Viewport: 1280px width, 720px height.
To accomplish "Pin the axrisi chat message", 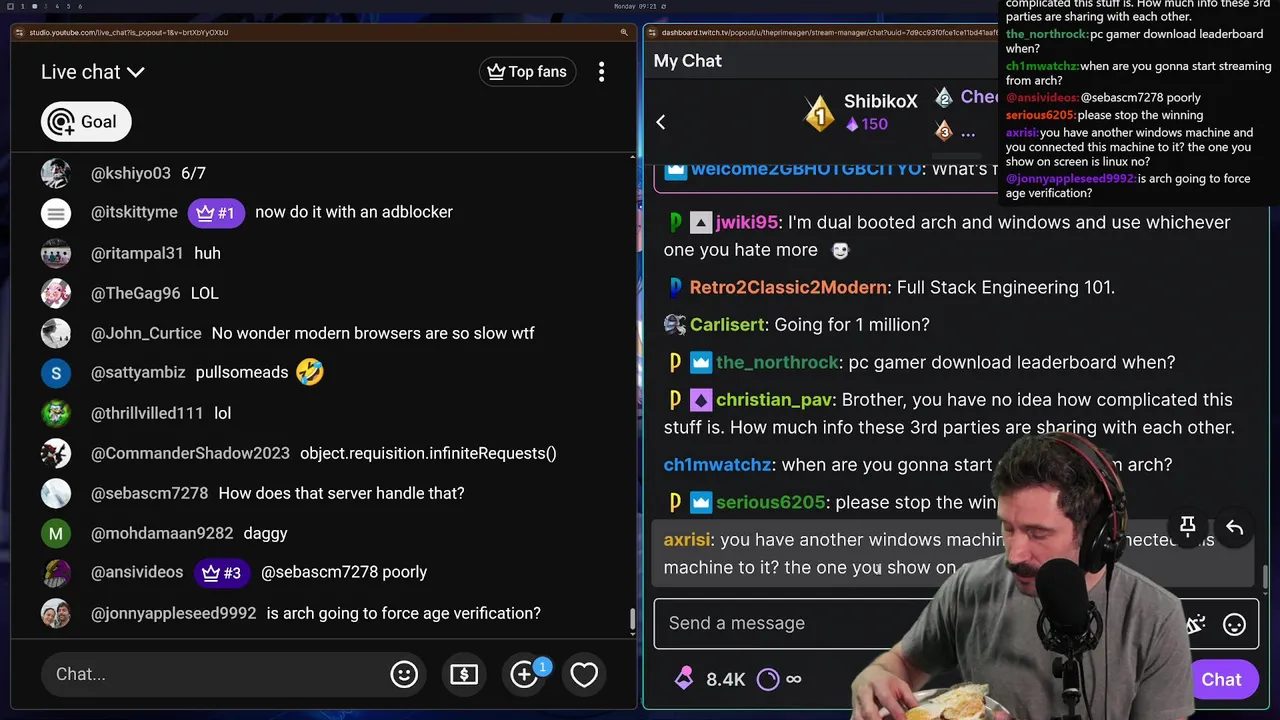I will tap(1188, 527).
